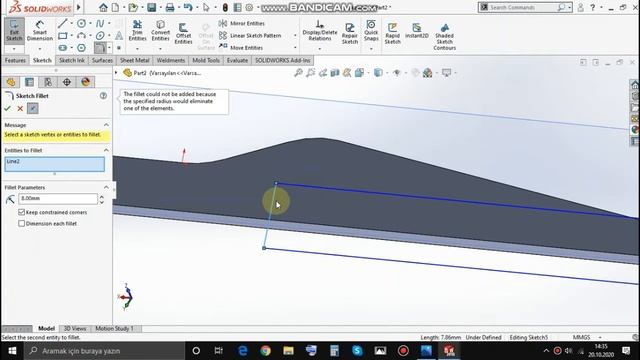Toggle the pushpin keep-visible button
The image size is (640, 360).
[x=33, y=109]
